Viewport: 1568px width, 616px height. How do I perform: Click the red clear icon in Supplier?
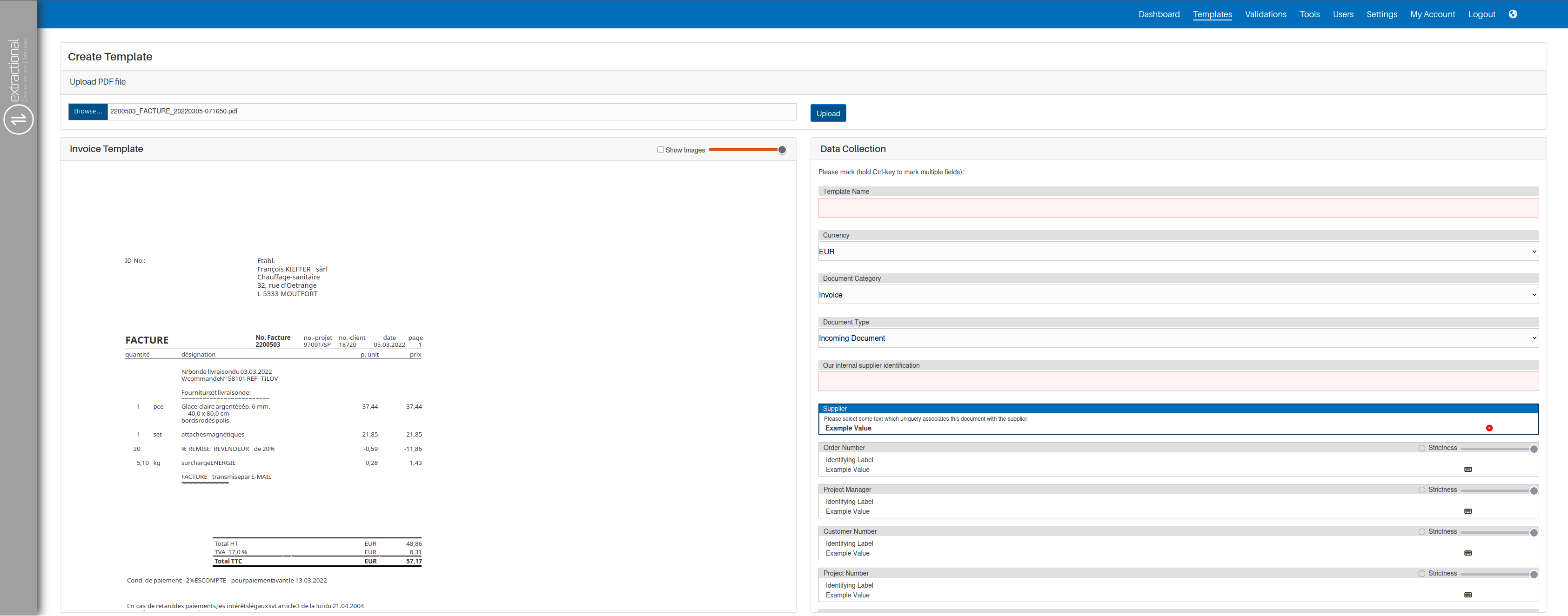coord(1489,428)
